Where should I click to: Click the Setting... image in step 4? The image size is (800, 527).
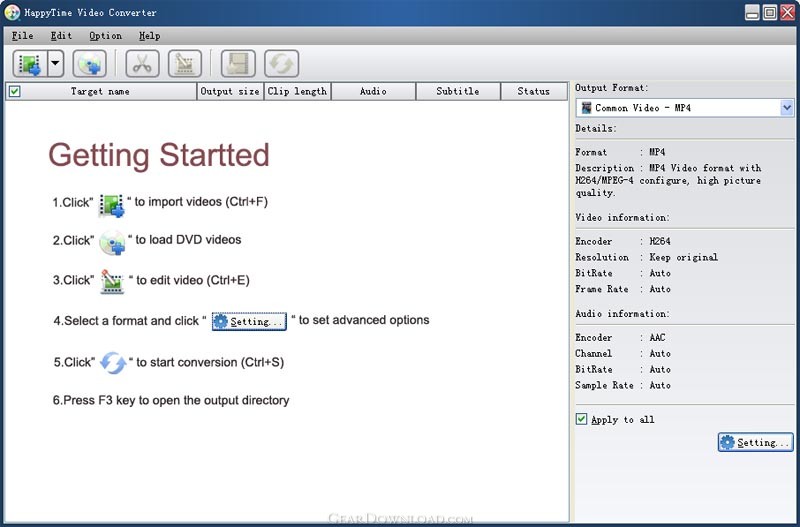point(249,321)
